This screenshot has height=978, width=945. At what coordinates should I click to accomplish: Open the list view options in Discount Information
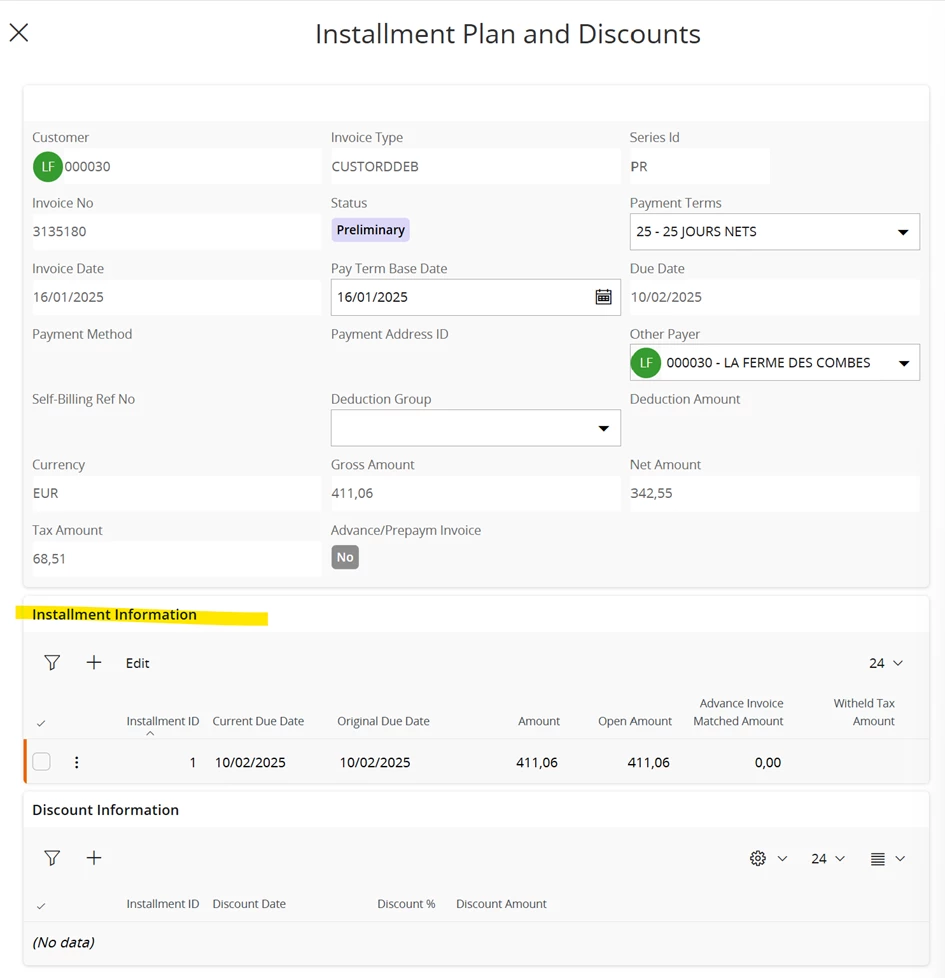point(878,859)
